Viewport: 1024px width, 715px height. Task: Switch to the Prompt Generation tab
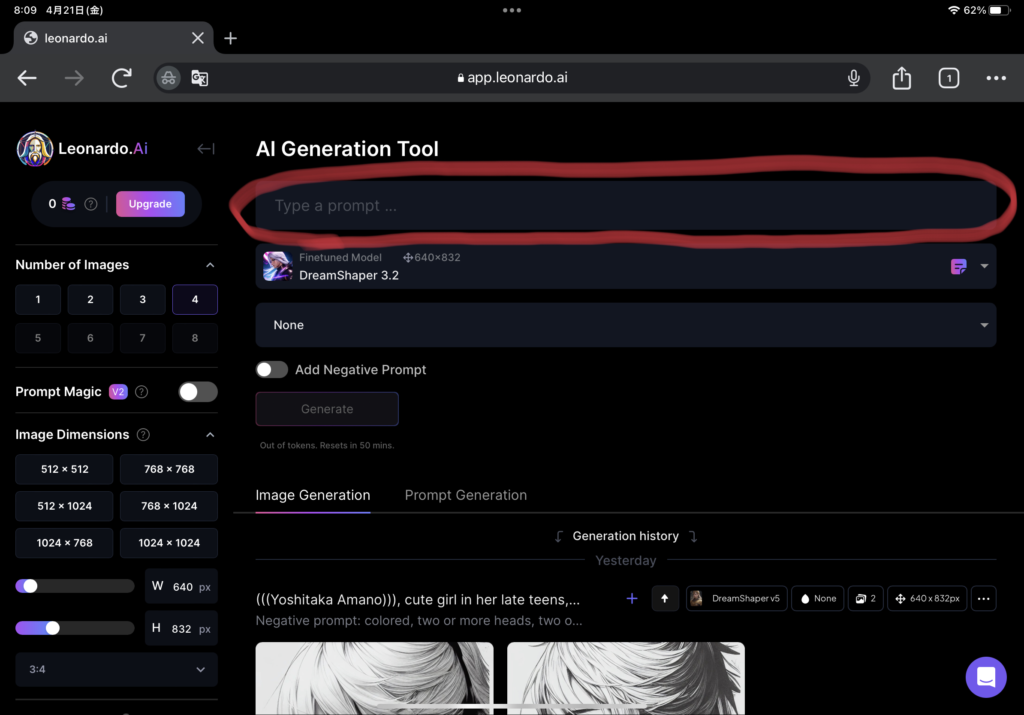tap(465, 495)
